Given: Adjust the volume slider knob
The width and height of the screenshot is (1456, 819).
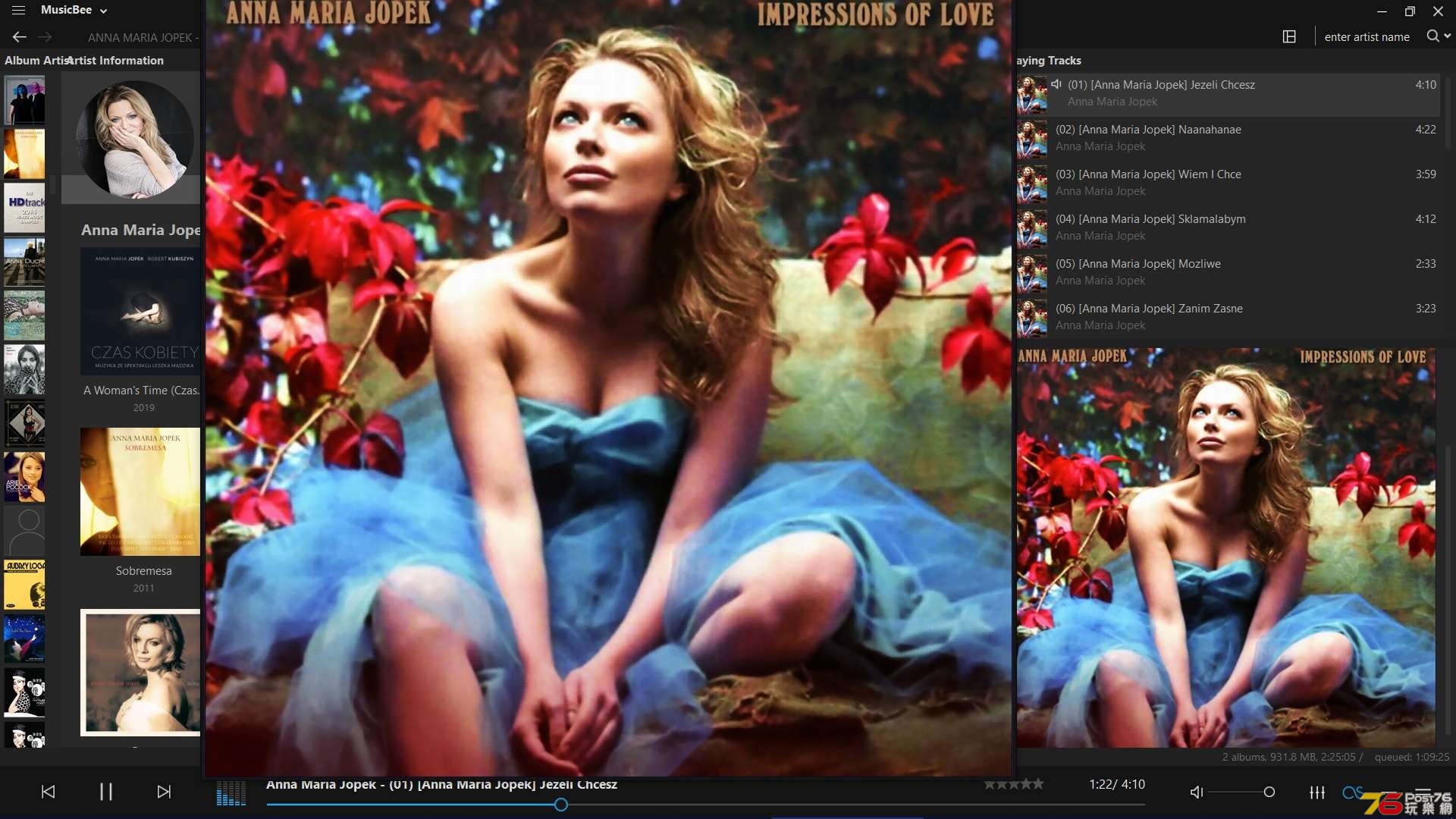Looking at the screenshot, I should click(1269, 792).
